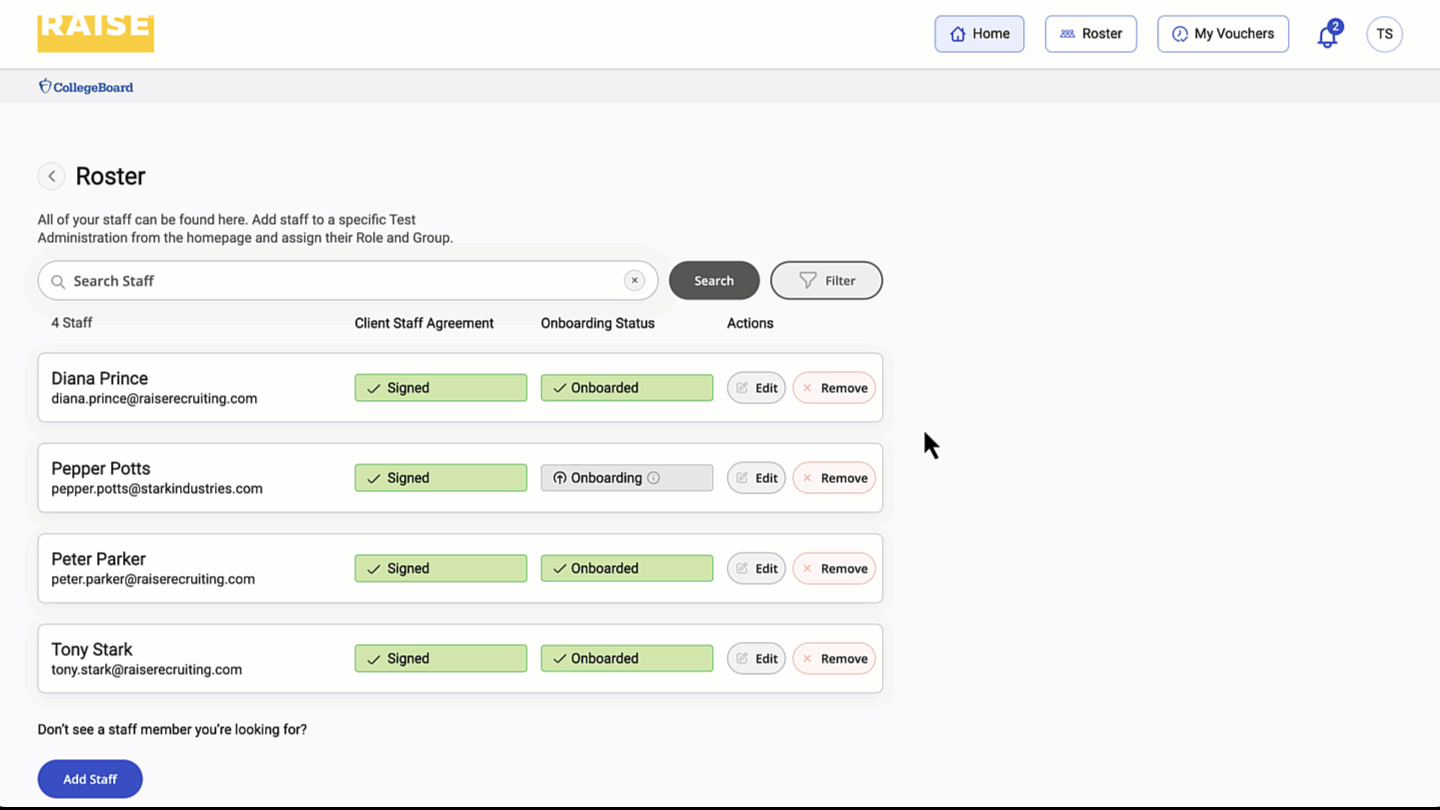The height and width of the screenshot is (810, 1440).
Task: Click the Add Staff button
Action: click(90, 779)
